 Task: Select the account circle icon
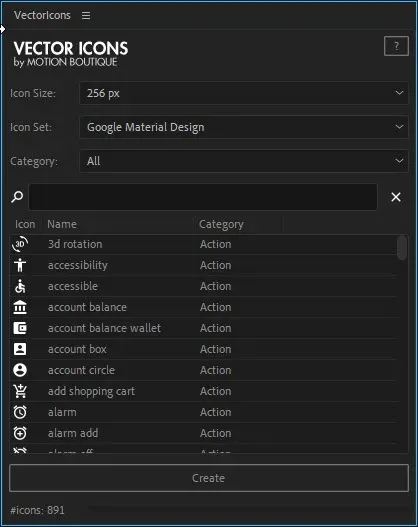(x=20, y=370)
